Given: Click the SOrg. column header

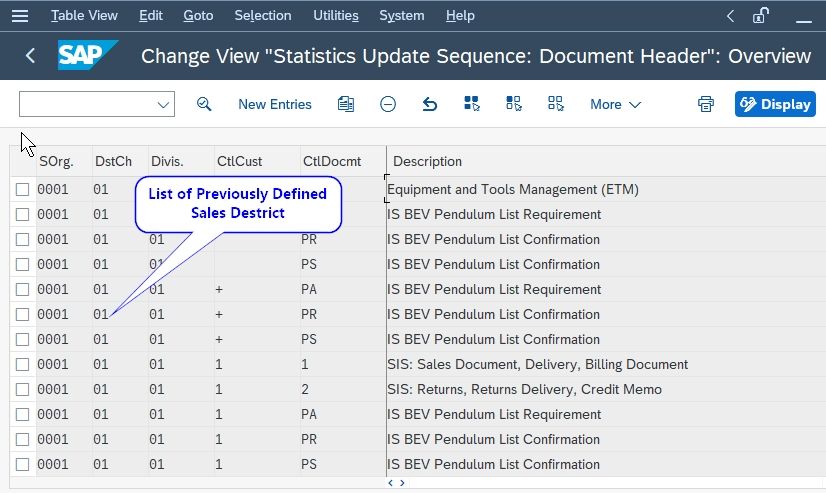Looking at the screenshot, I should 64,161.
